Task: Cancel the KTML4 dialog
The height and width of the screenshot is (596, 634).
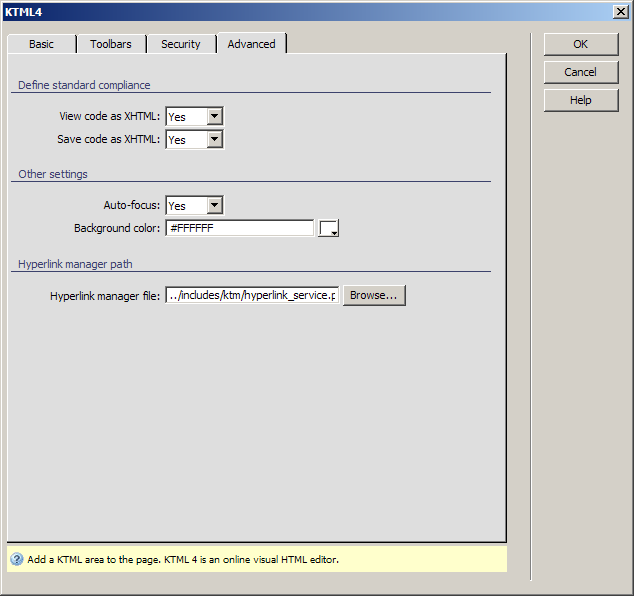Action: [x=581, y=72]
